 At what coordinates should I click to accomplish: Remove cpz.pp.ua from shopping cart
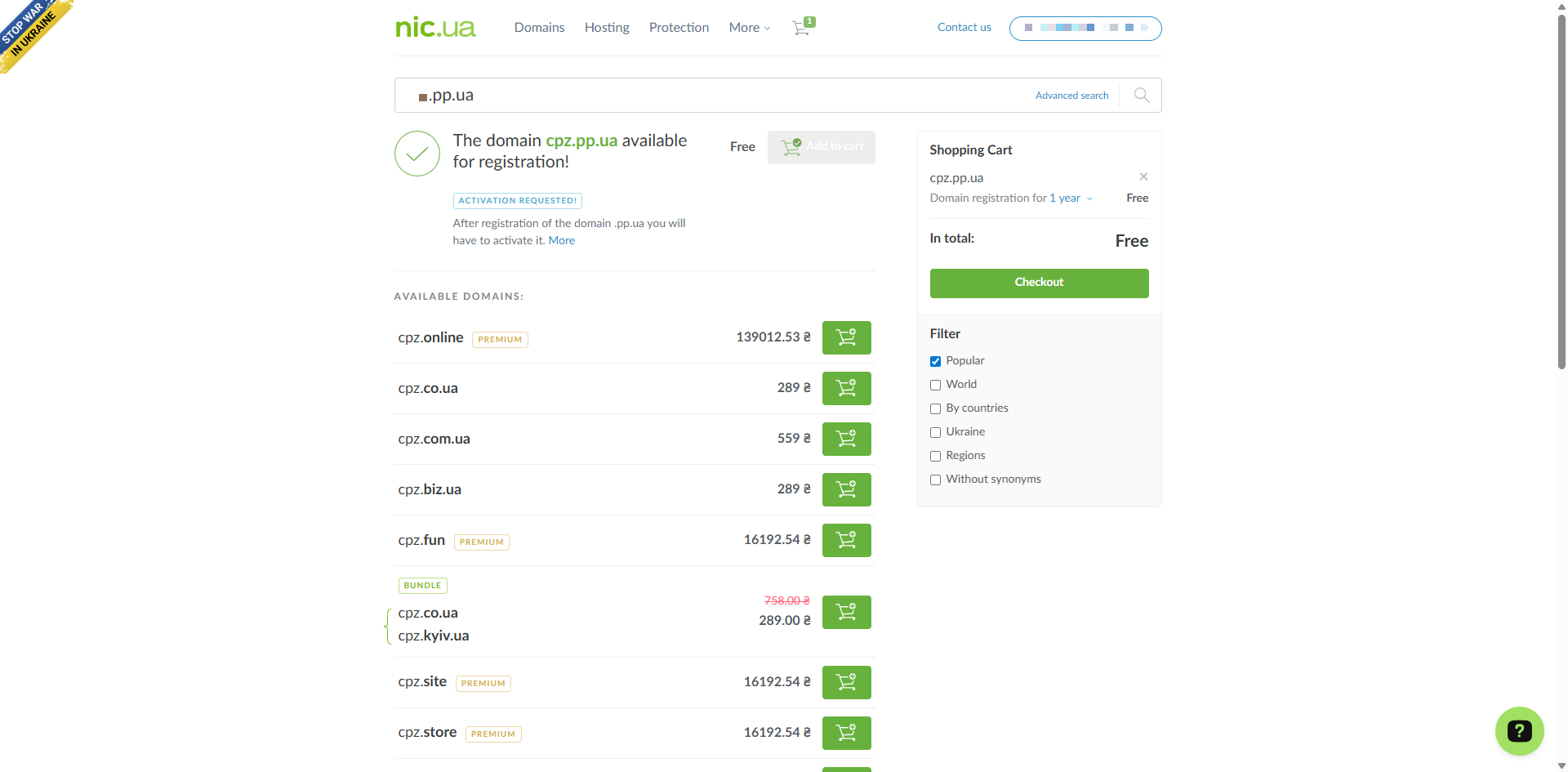[x=1143, y=176]
